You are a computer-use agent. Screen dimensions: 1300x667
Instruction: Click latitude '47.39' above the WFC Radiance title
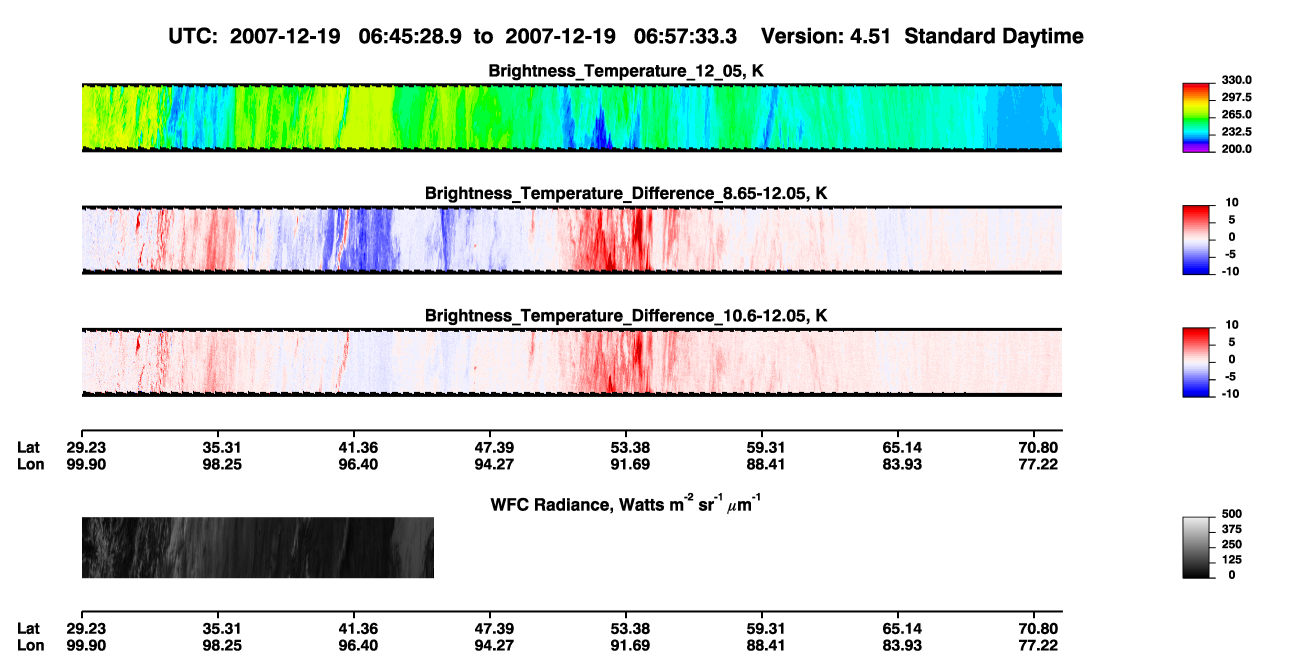point(495,447)
